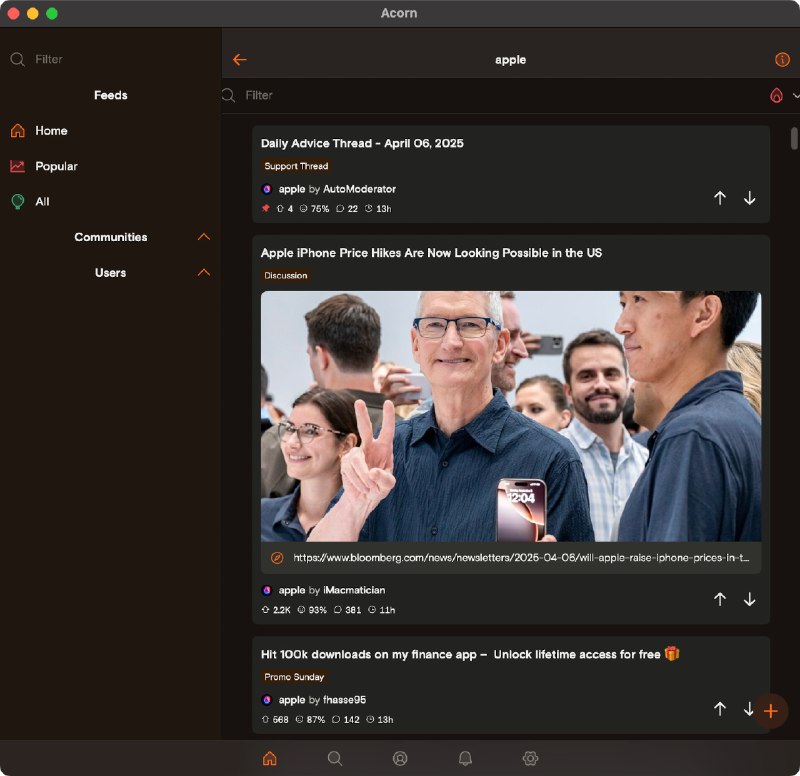The width and height of the screenshot is (800, 776).
Task: Click 22 comments count on Daily Advice Thread
Action: point(347,209)
